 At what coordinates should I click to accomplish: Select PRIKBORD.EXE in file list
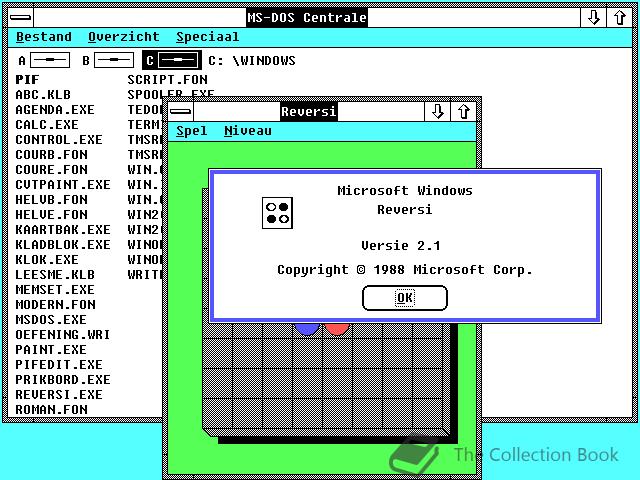point(63,380)
